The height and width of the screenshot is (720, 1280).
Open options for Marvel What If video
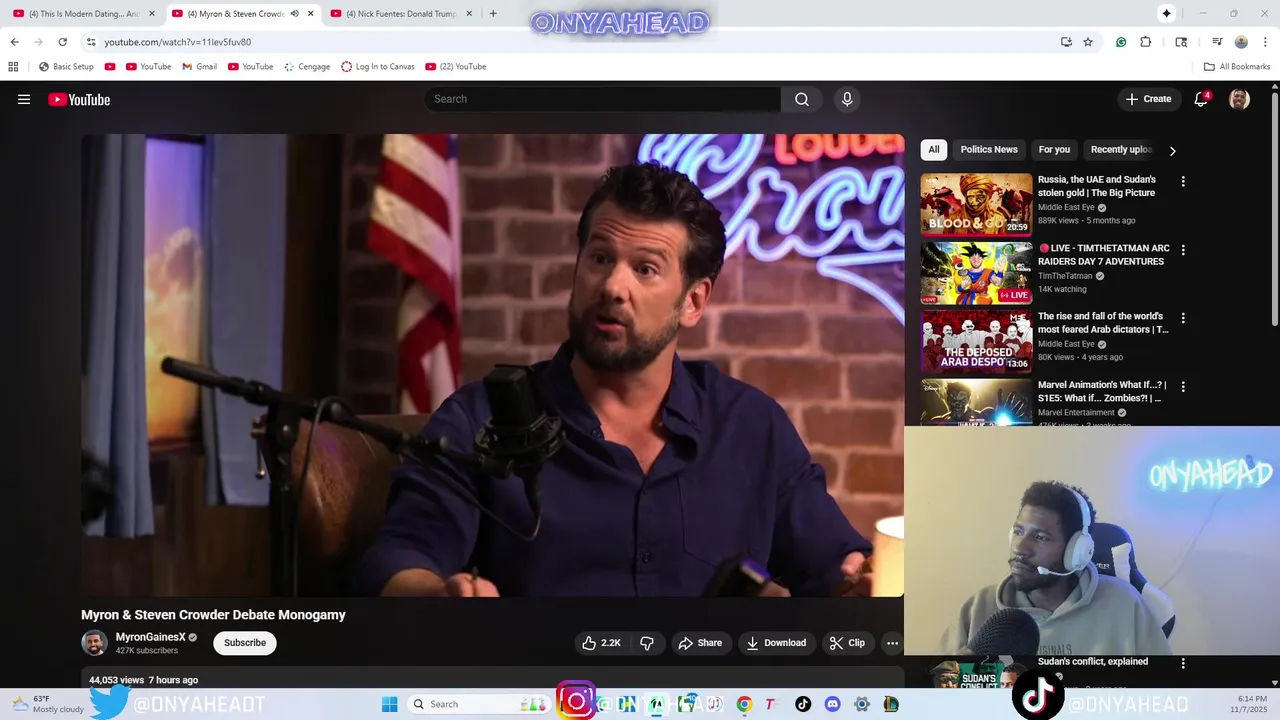[1183, 386]
